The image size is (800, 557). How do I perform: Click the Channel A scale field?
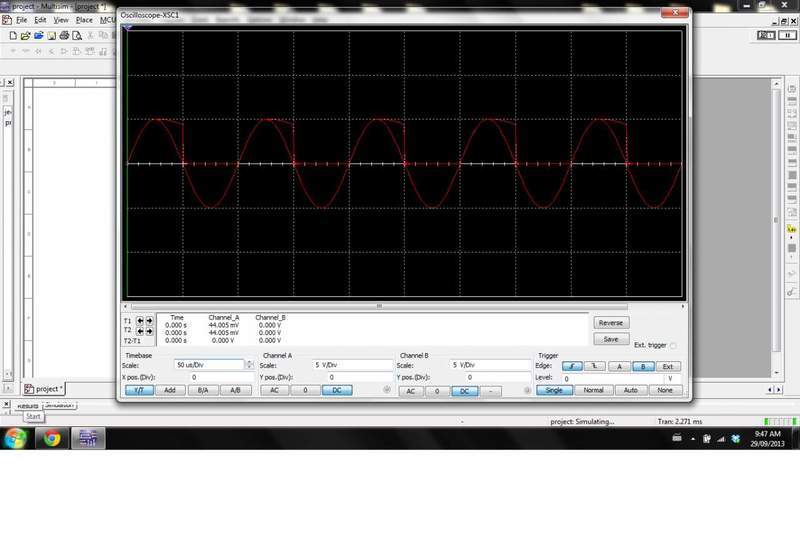click(x=351, y=366)
